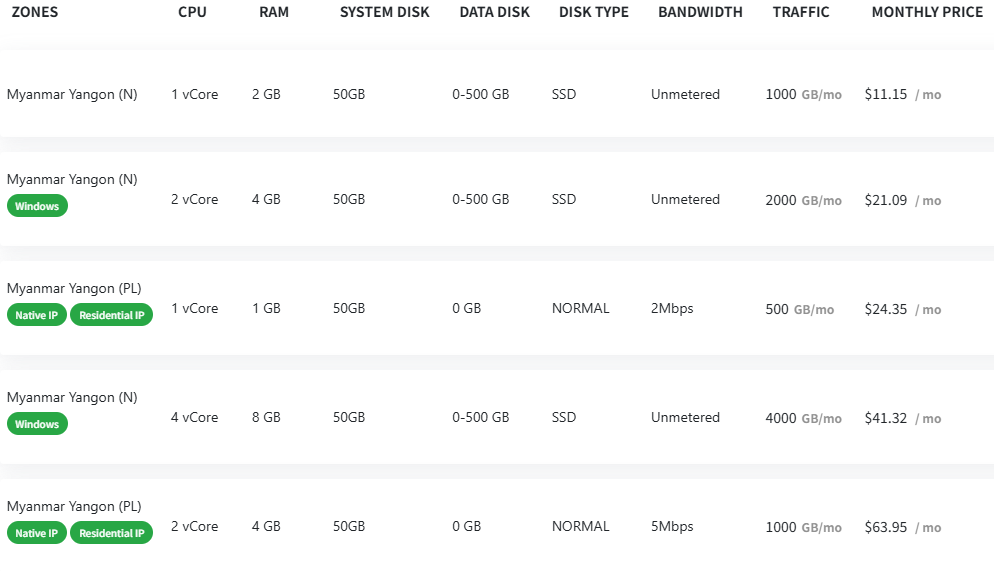The height and width of the screenshot is (571, 994).
Task: Sort by the TRAFFIC column header
Action: point(801,13)
